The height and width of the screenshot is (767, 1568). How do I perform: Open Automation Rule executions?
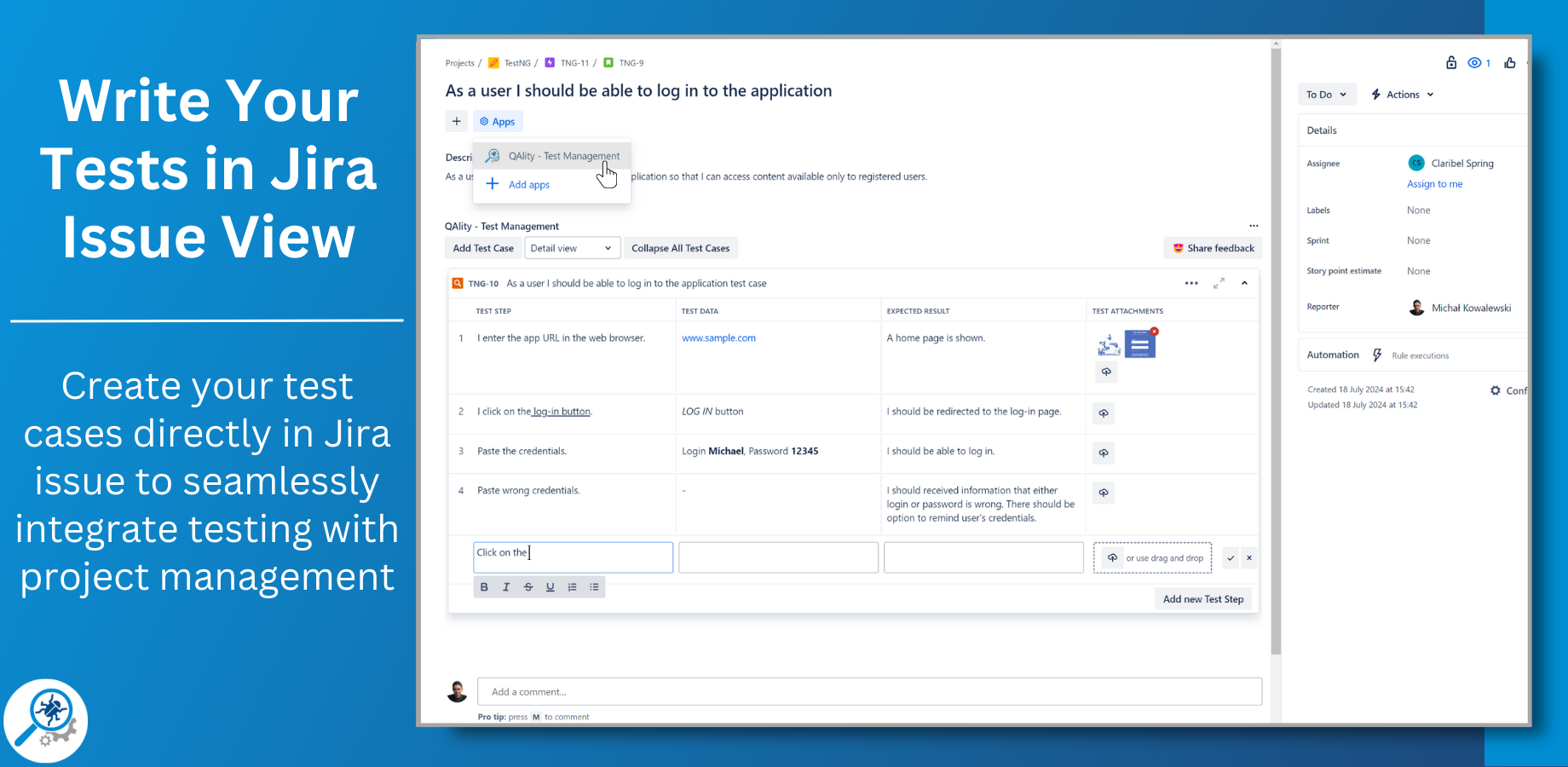click(1420, 355)
